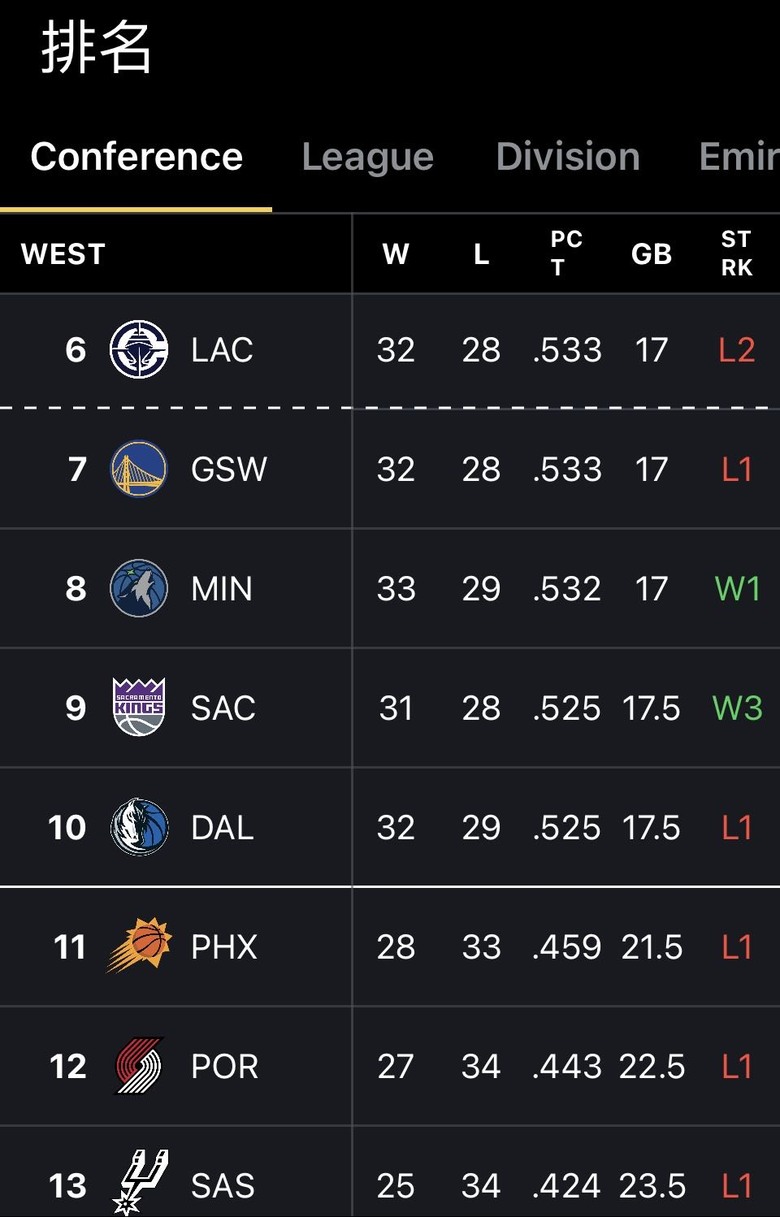This screenshot has height=1217, width=780.
Task: Open the GSW team name link
Action: (x=229, y=469)
